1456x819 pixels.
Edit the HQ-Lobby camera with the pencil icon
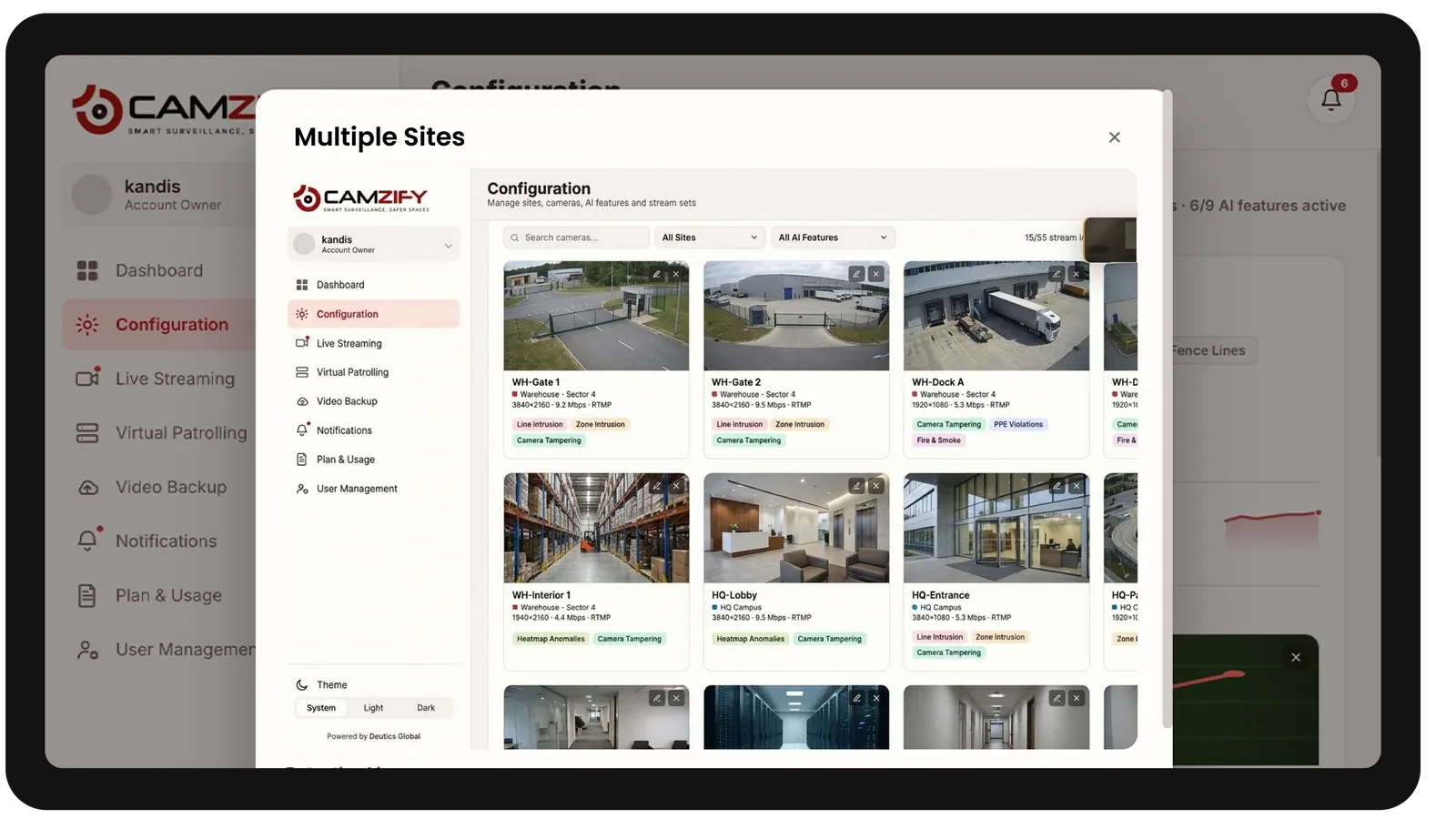[856, 486]
